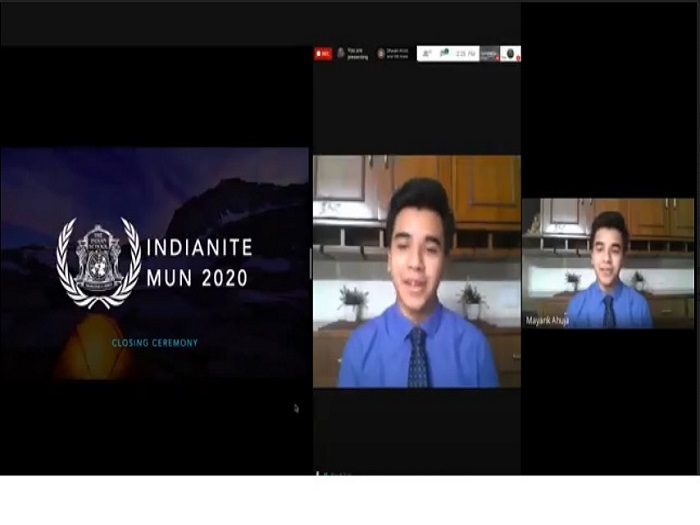Open the chat icon with badge

pyautogui.click(x=444, y=54)
